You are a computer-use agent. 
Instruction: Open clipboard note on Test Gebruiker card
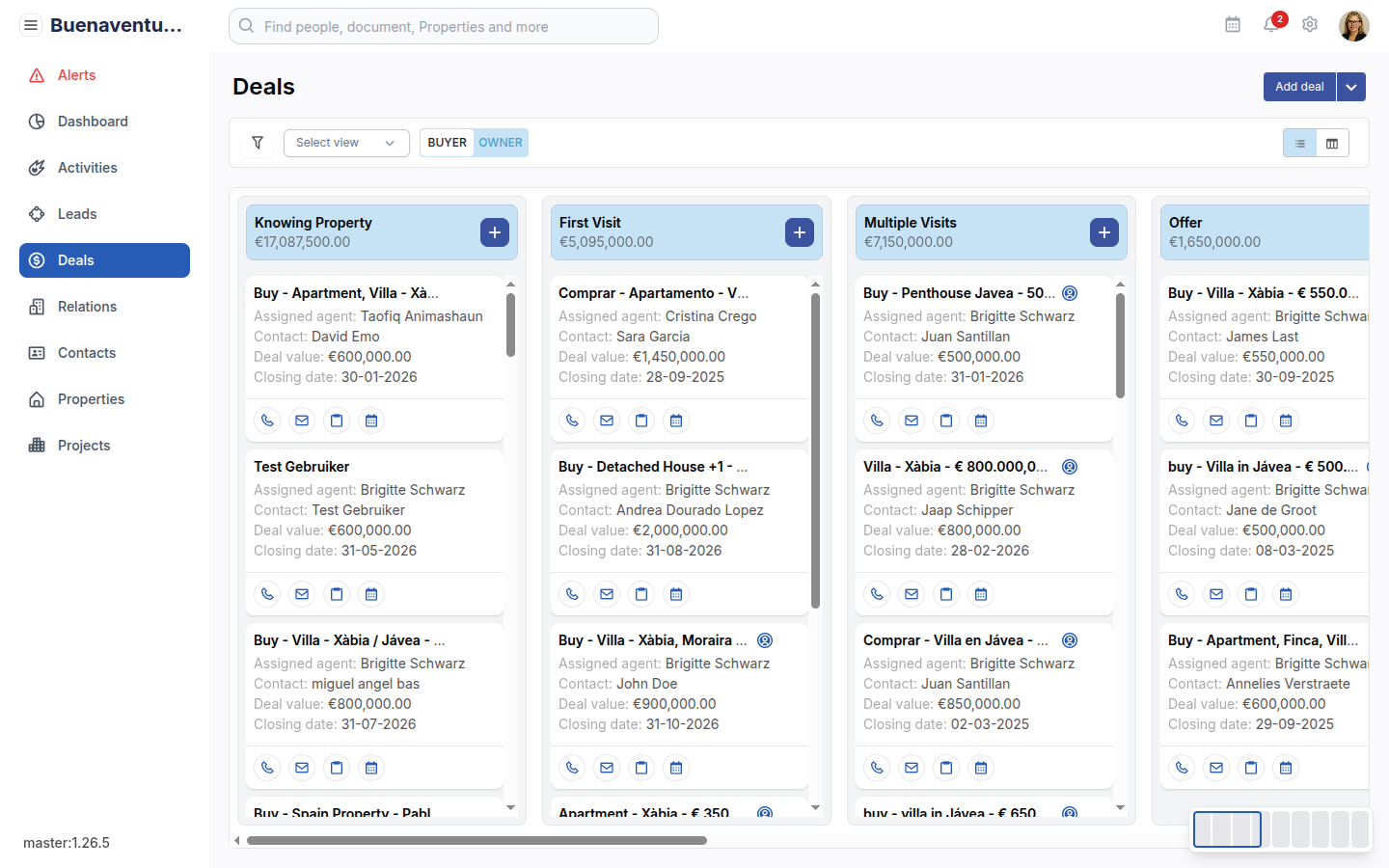tap(337, 594)
